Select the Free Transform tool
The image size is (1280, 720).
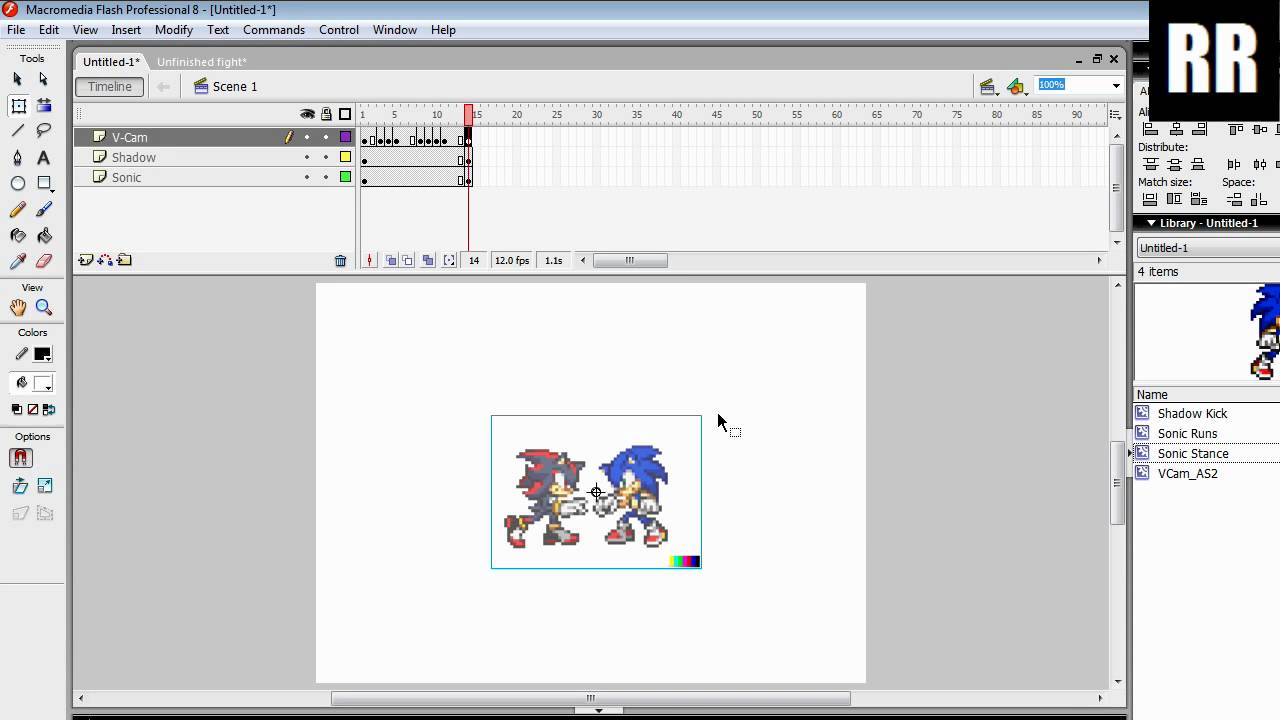[x=18, y=105]
